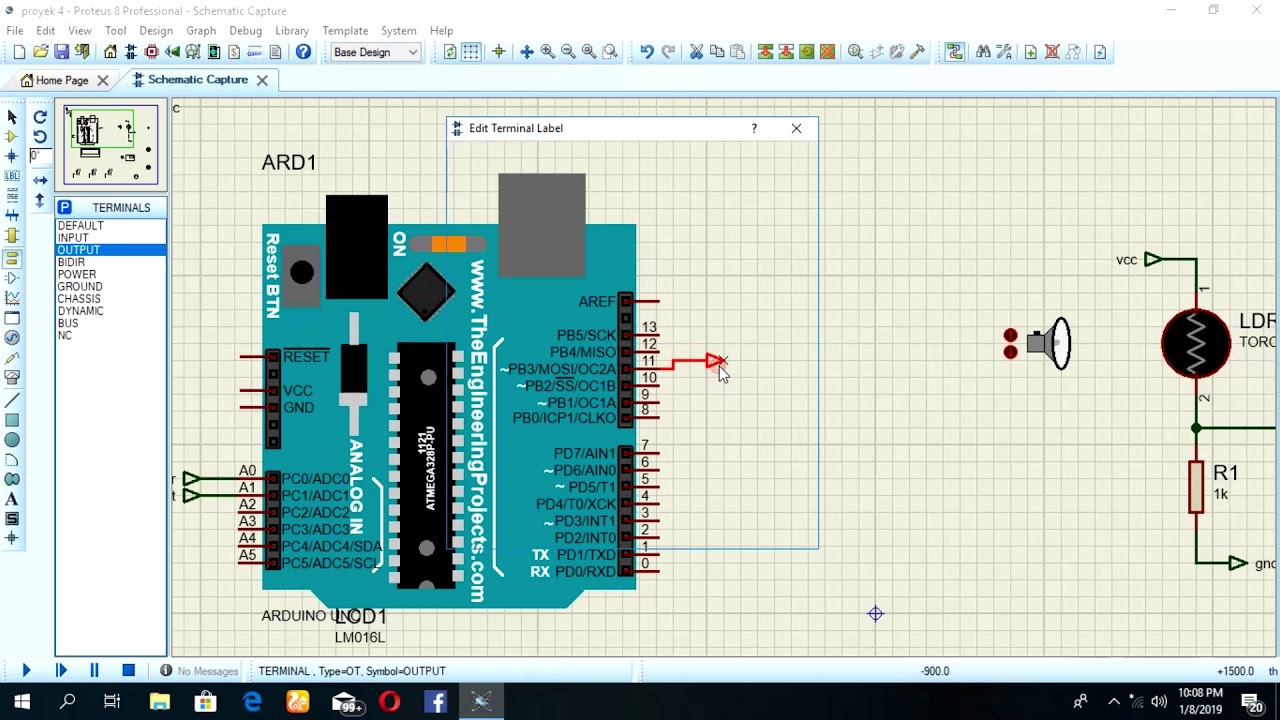Undo the last action with the blue arrow
This screenshot has width=1280, height=720.
[647, 52]
